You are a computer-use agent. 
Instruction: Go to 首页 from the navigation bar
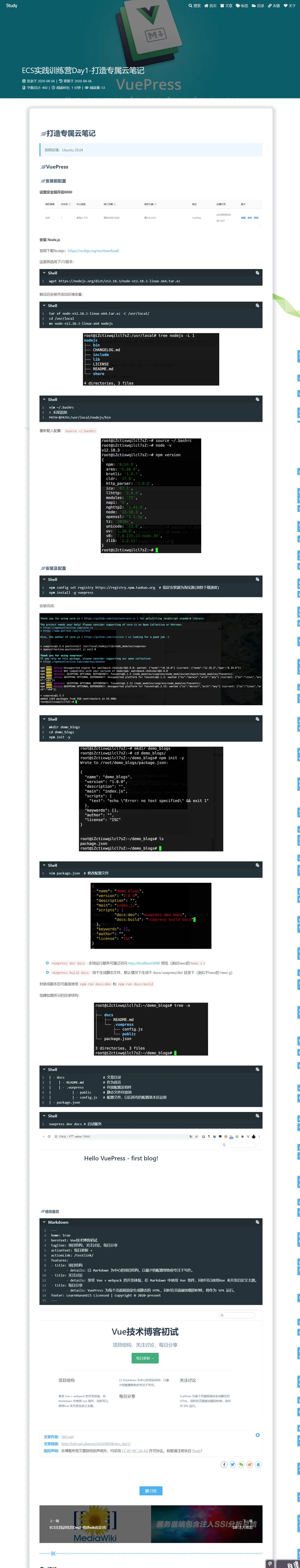tap(210, 6)
